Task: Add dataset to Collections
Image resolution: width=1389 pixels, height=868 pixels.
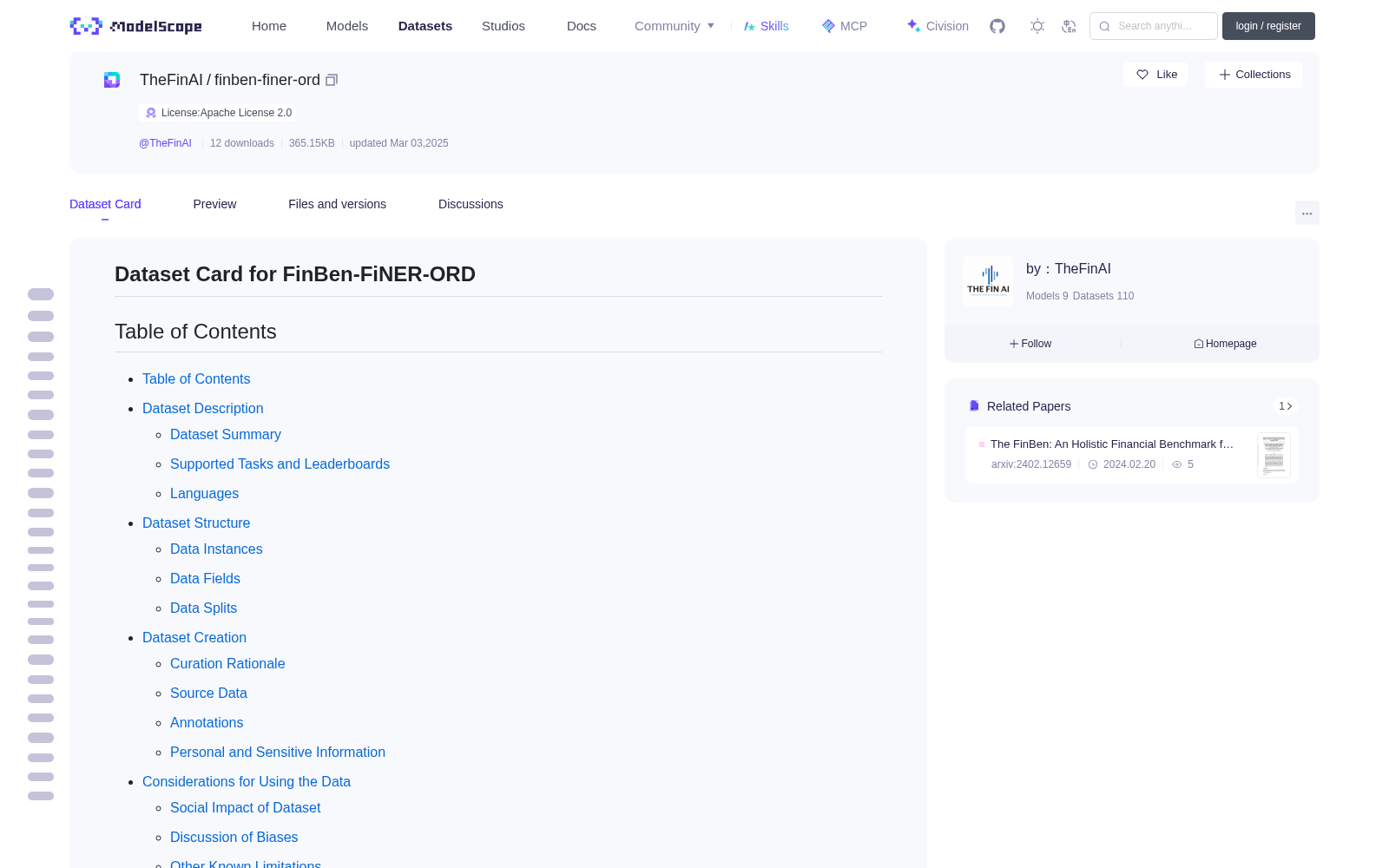Action: coord(1254,75)
